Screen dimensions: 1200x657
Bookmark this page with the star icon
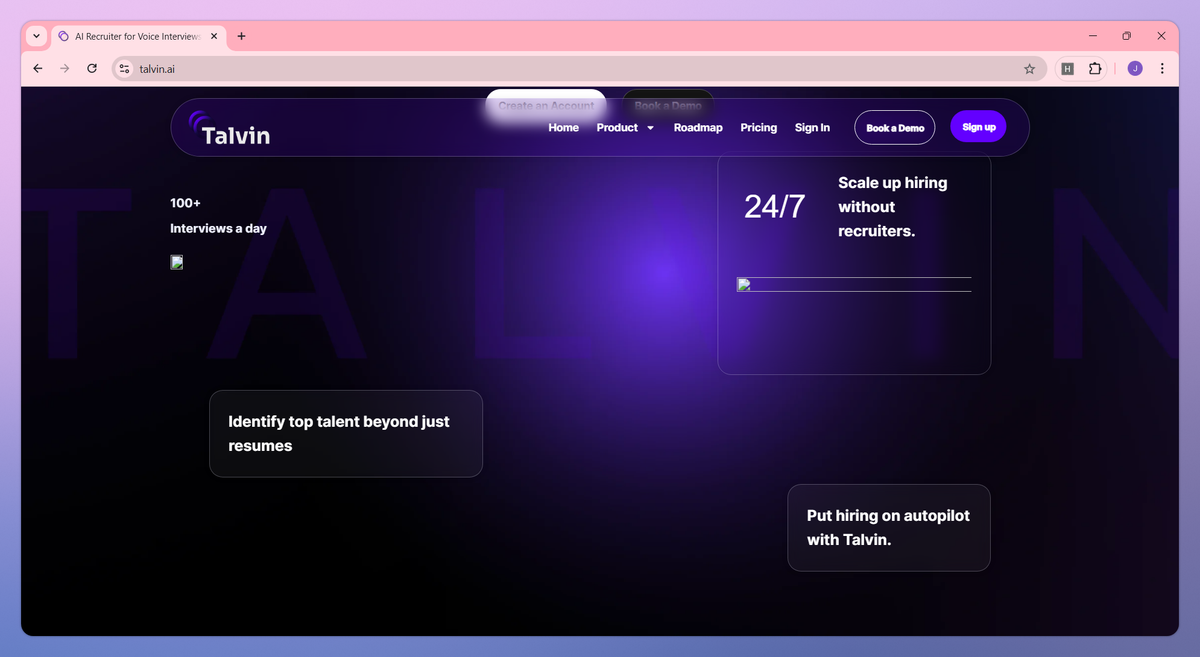[x=1029, y=69]
